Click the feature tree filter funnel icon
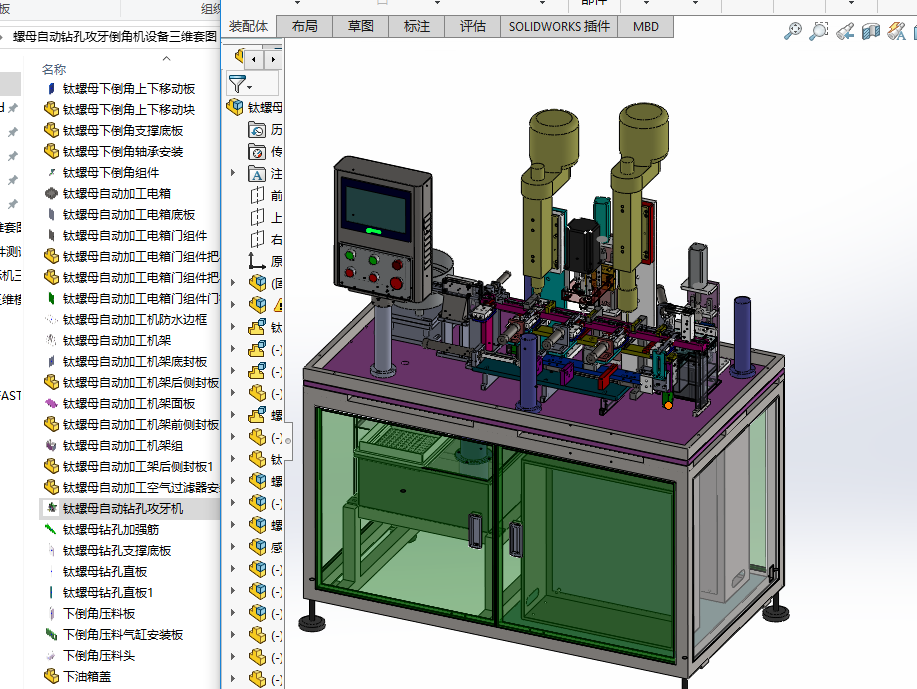917x689 pixels. click(236, 84)
